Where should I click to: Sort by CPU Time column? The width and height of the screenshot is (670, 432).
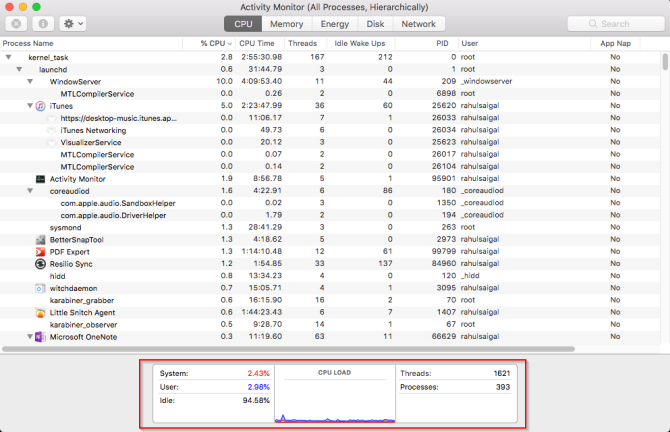pos(260,43)
